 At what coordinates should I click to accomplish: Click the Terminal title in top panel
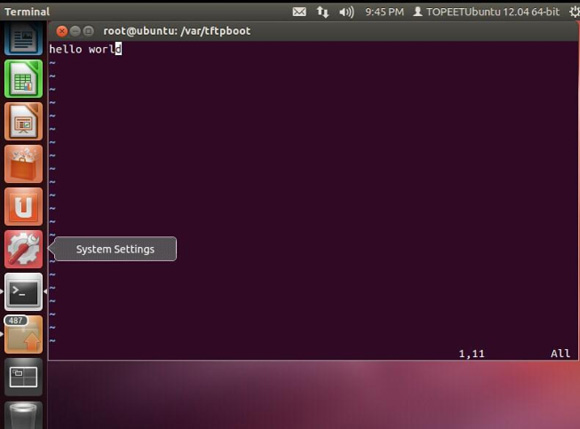coord(27,12)
